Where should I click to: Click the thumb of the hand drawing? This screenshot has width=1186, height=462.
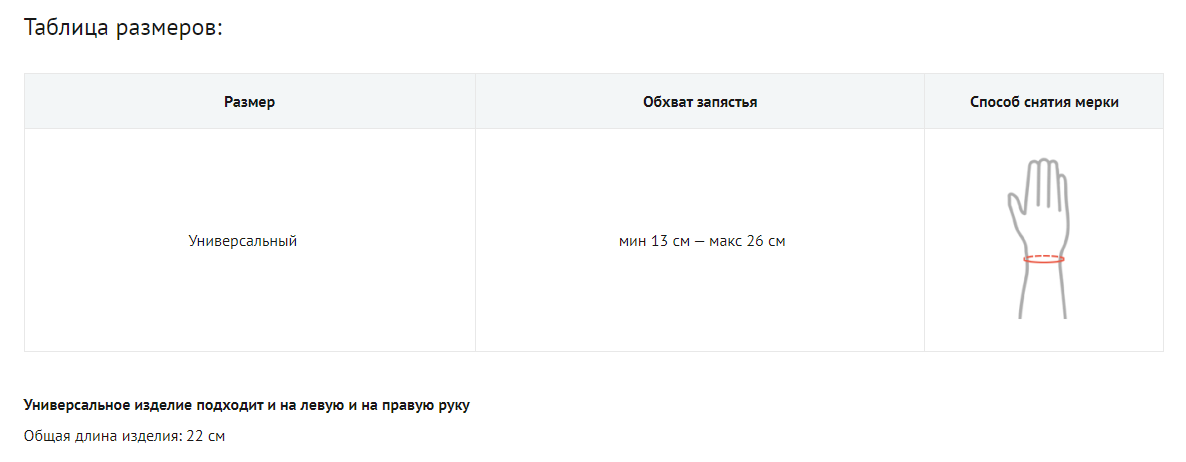[1015, 207]
